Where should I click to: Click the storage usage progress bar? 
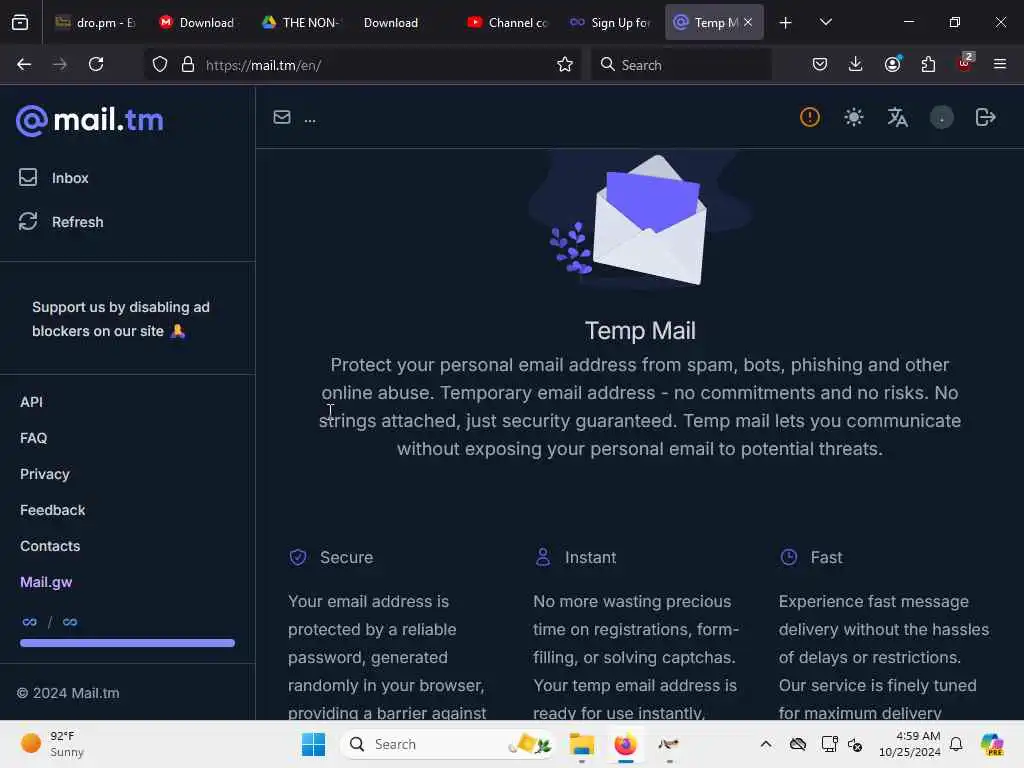(127, 643)
